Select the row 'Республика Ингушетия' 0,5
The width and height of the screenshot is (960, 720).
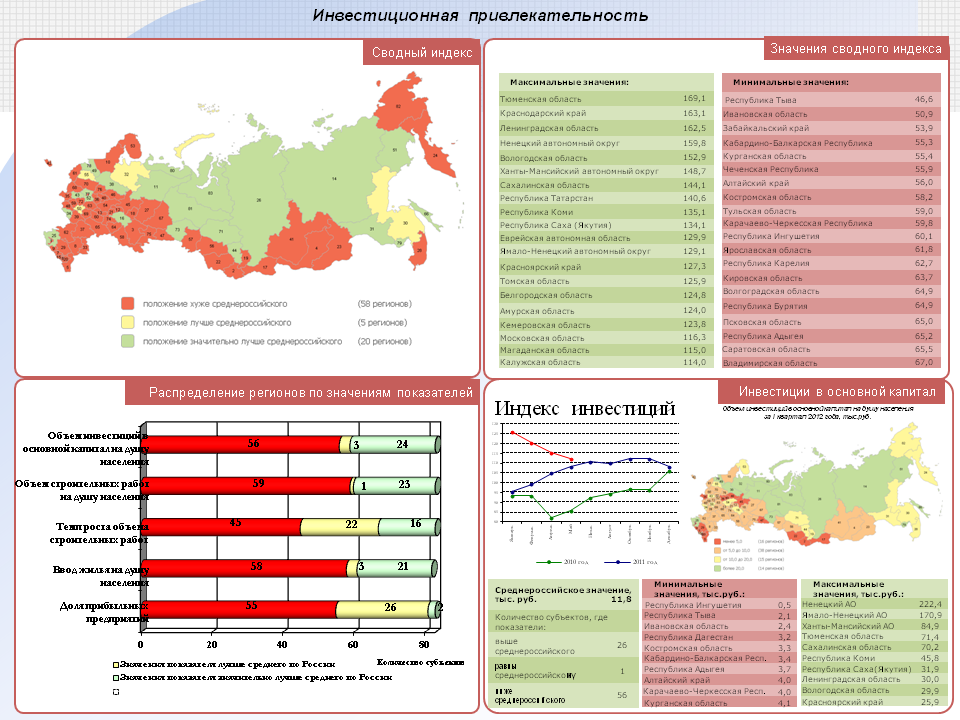coord(719,604)
